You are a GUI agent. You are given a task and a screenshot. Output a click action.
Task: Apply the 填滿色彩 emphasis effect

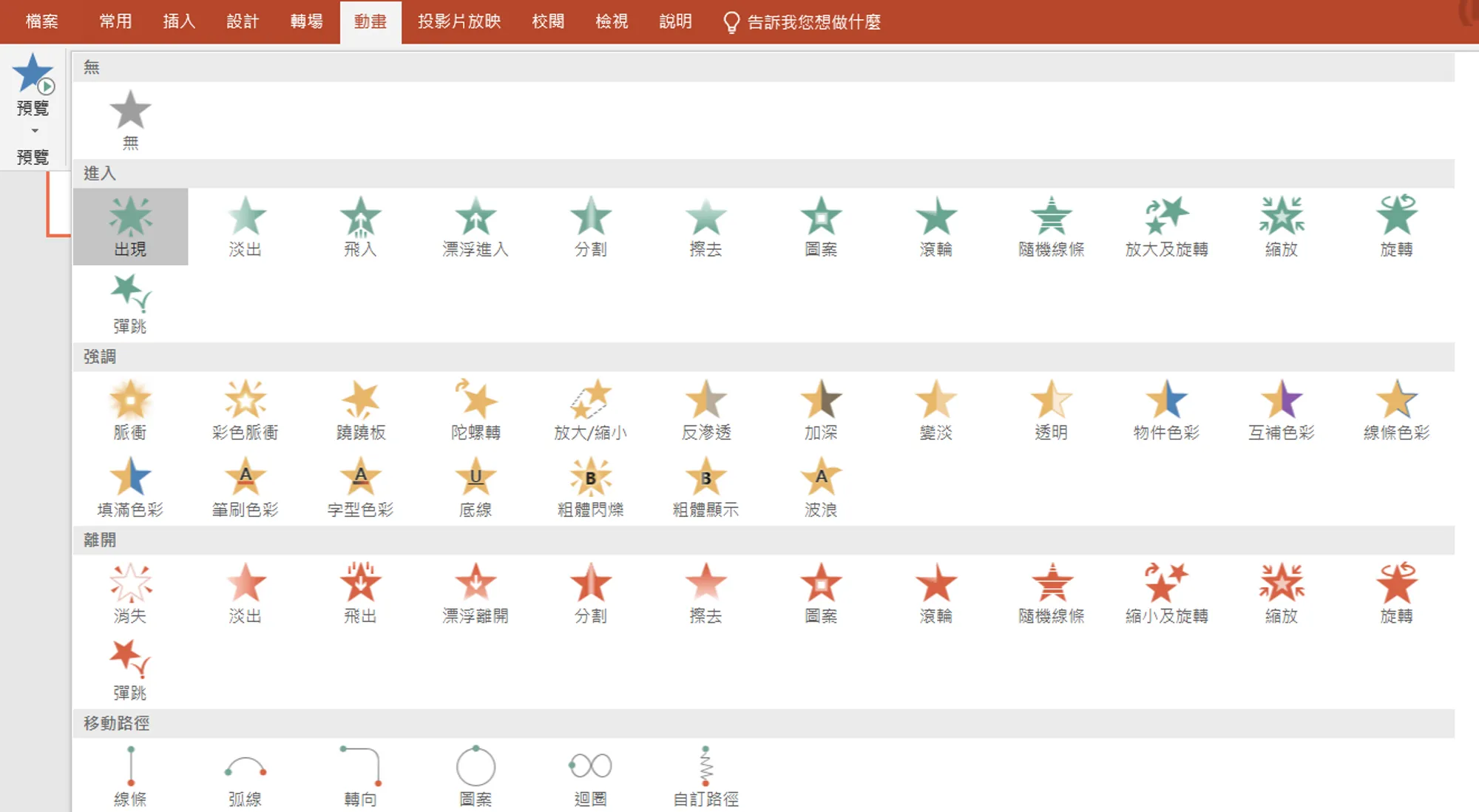click(130, 487)
